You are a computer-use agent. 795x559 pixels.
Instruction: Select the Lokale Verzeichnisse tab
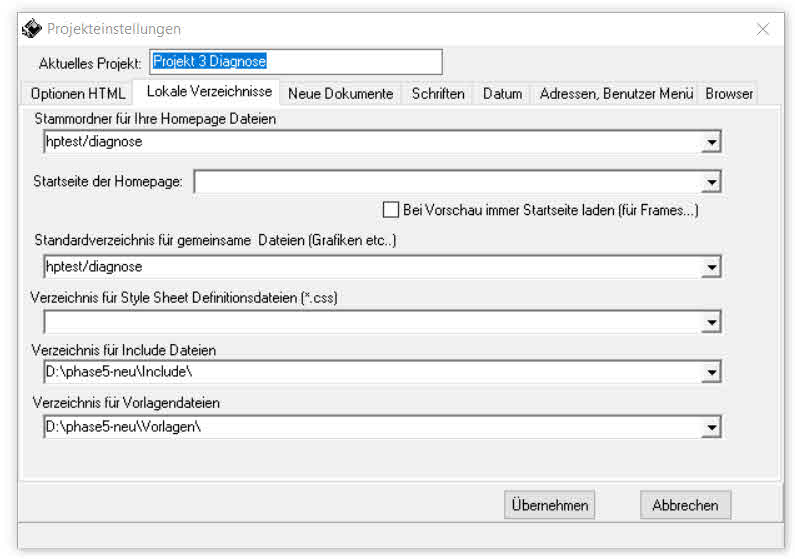point(209,92)
